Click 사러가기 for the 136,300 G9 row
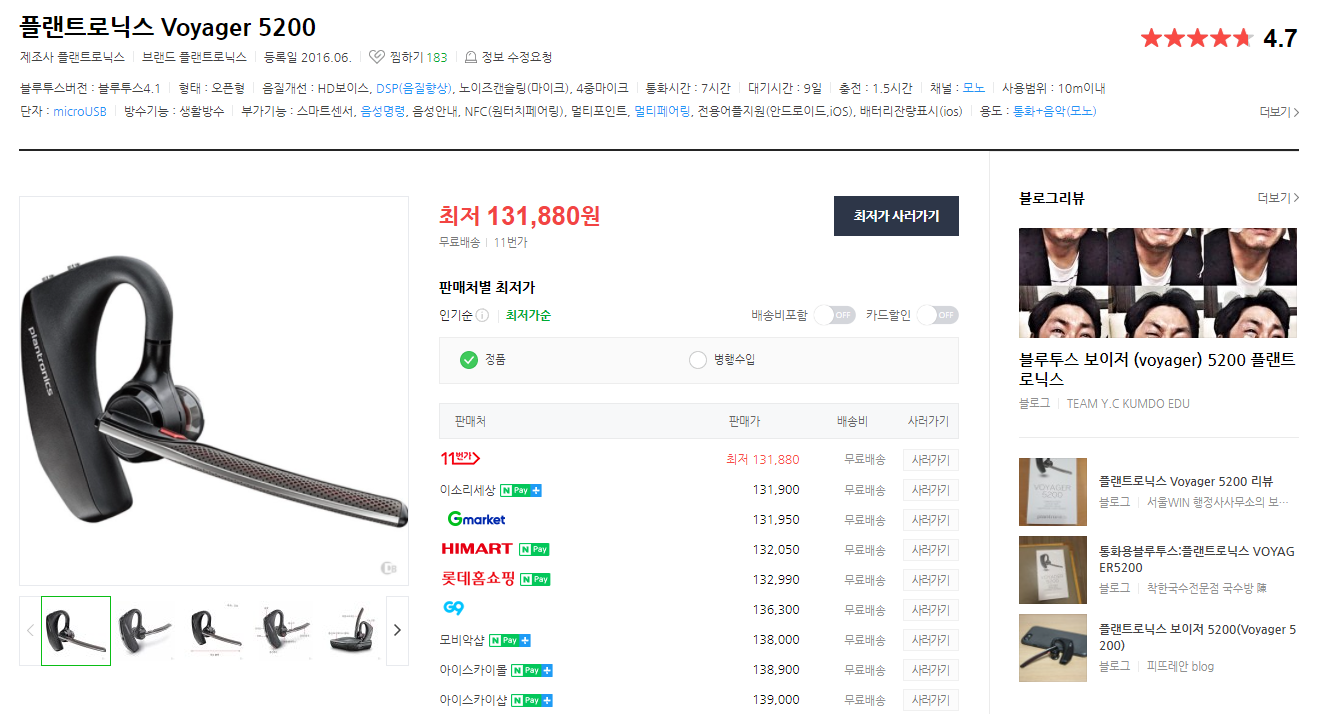Viewport: 1331px width, 714px height. 930,610
